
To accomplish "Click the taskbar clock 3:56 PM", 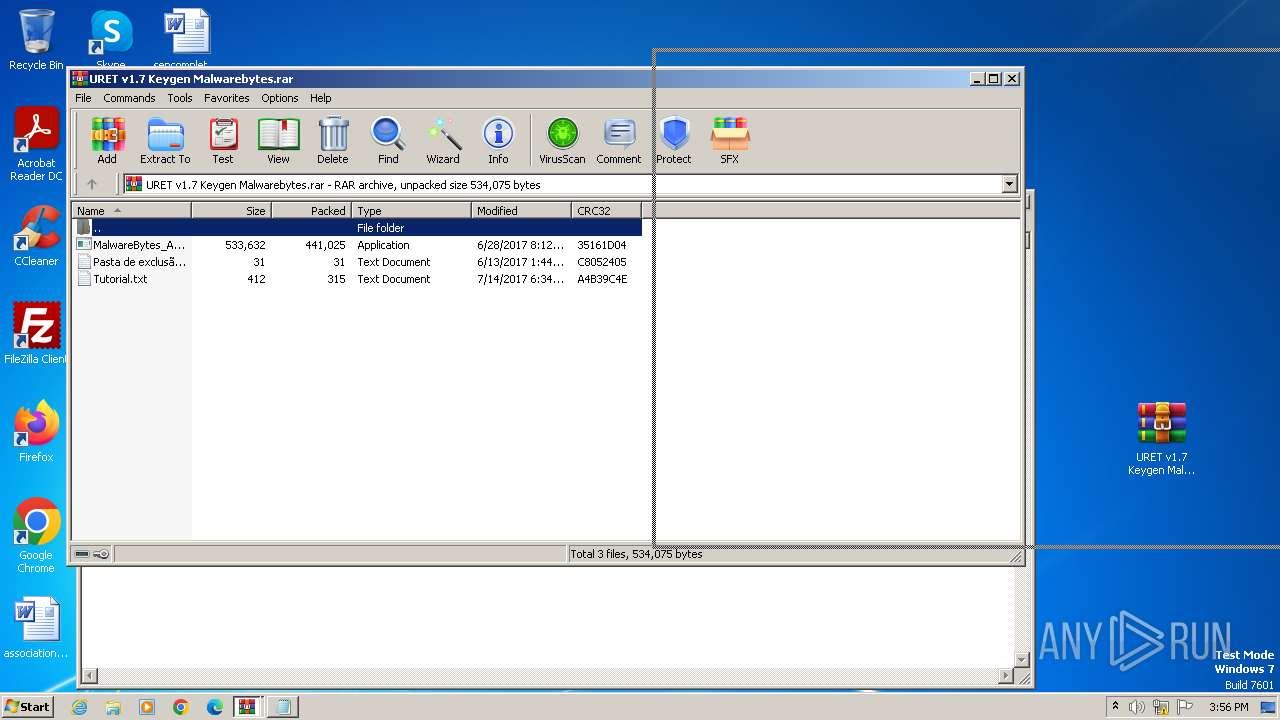I will pos(1228,707).
